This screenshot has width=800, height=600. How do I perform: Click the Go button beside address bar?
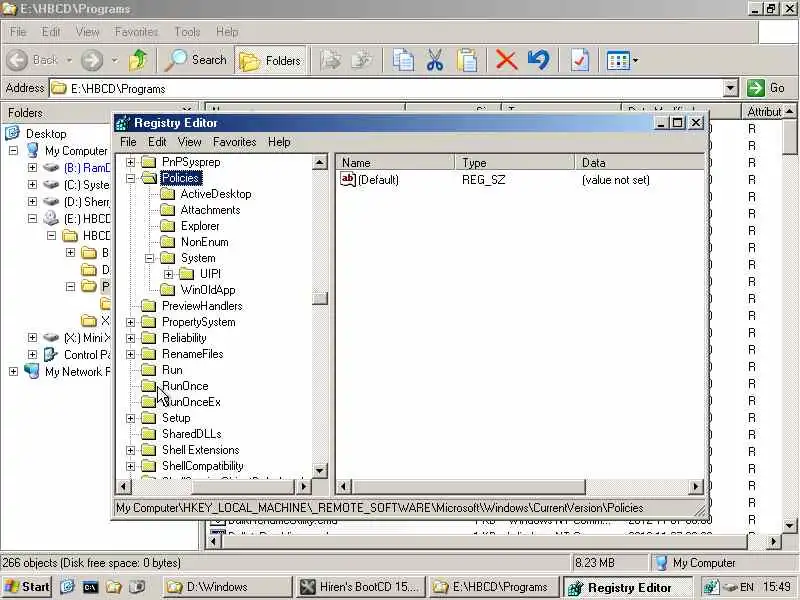767,88
